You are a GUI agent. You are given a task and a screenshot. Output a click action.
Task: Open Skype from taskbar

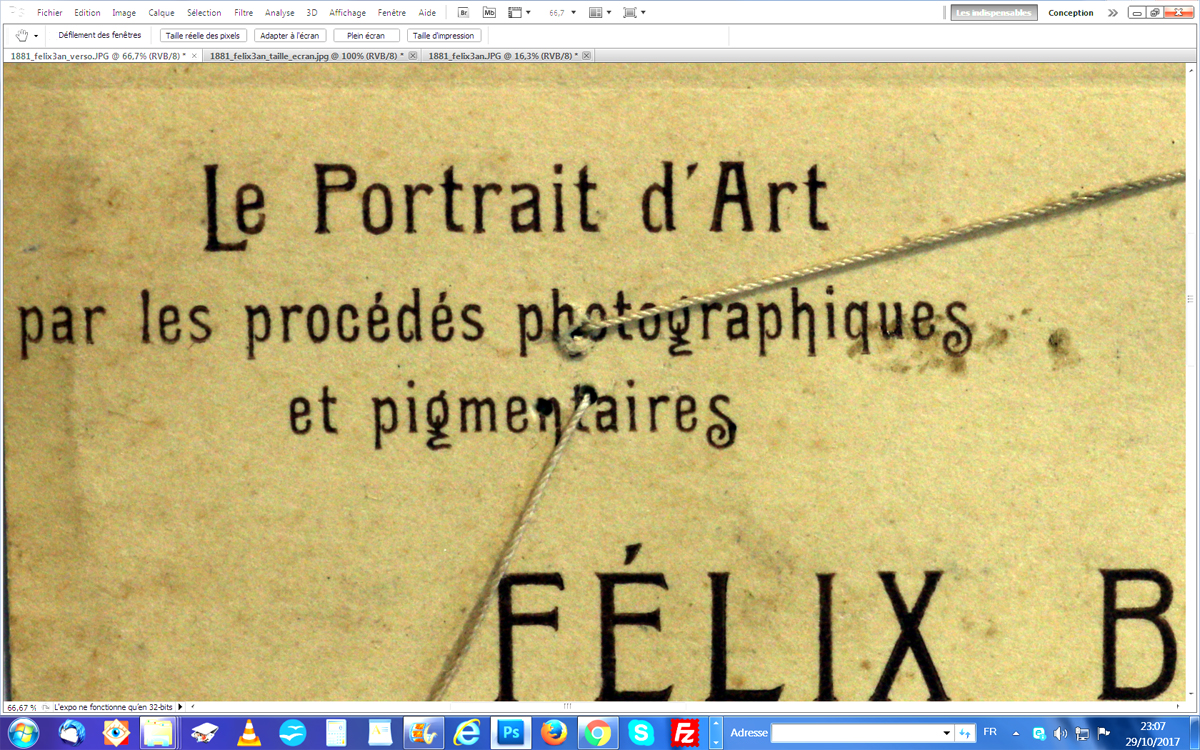coord(641,734)
